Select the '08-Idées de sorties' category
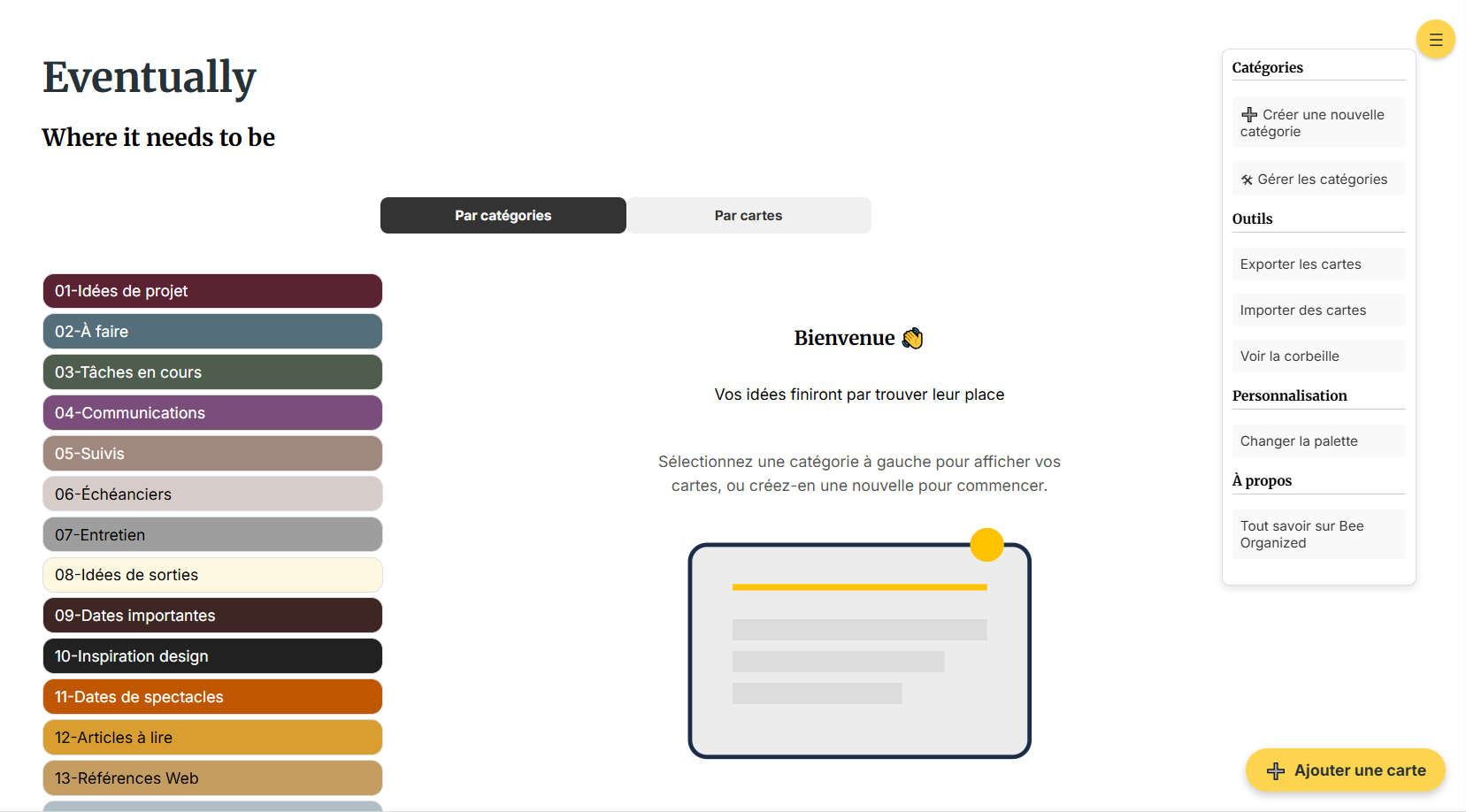This screenshot has width=1466, height=812. 212,575
